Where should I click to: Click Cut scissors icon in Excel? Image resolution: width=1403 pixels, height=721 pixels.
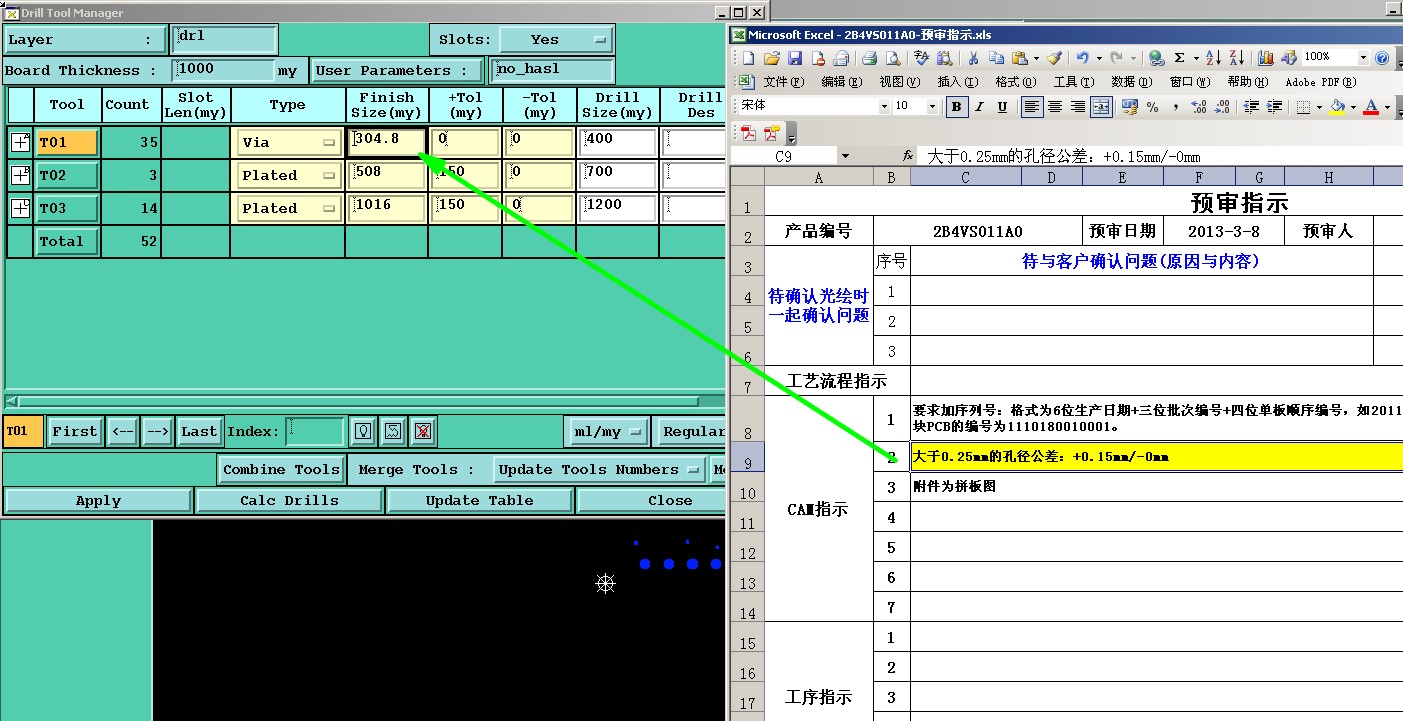click(973, 58)
